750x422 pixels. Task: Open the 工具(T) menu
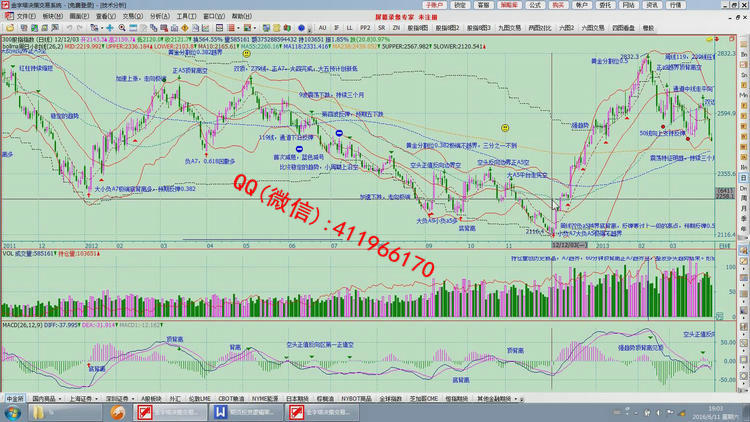186,17
